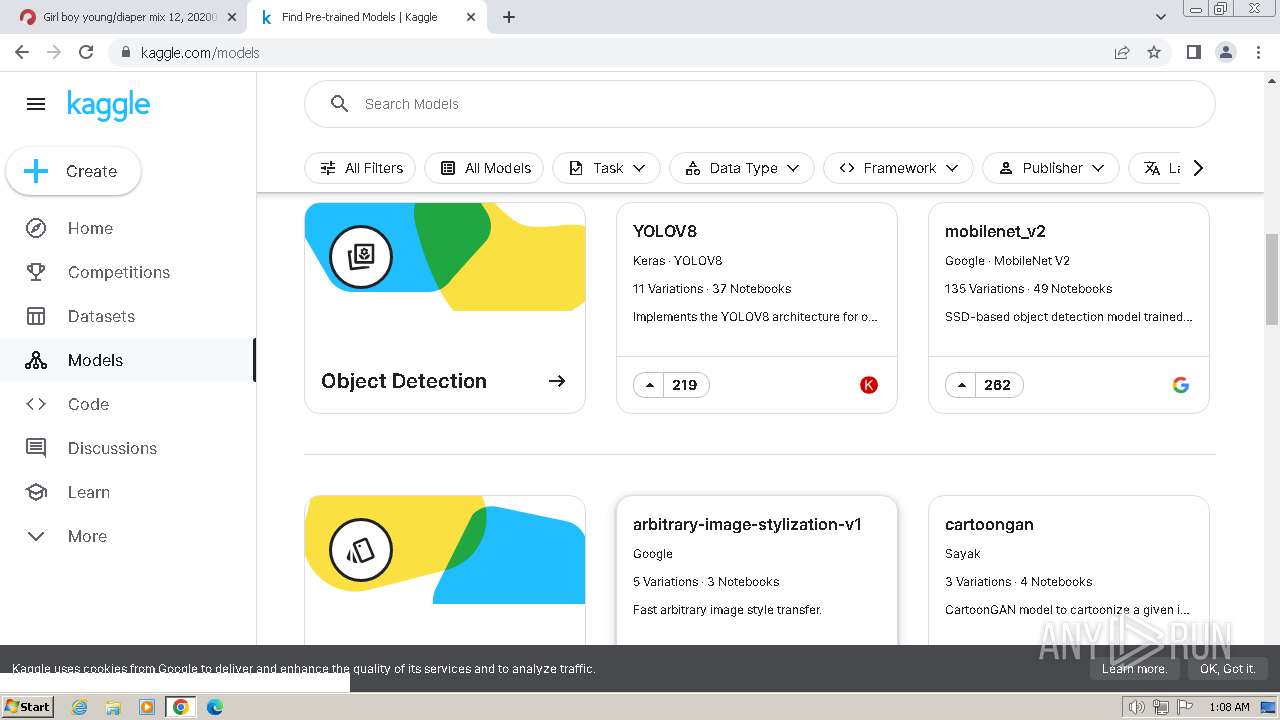Open the Windows Start menu
This screenshot has width=1280, height=720.
pos(28,706)
